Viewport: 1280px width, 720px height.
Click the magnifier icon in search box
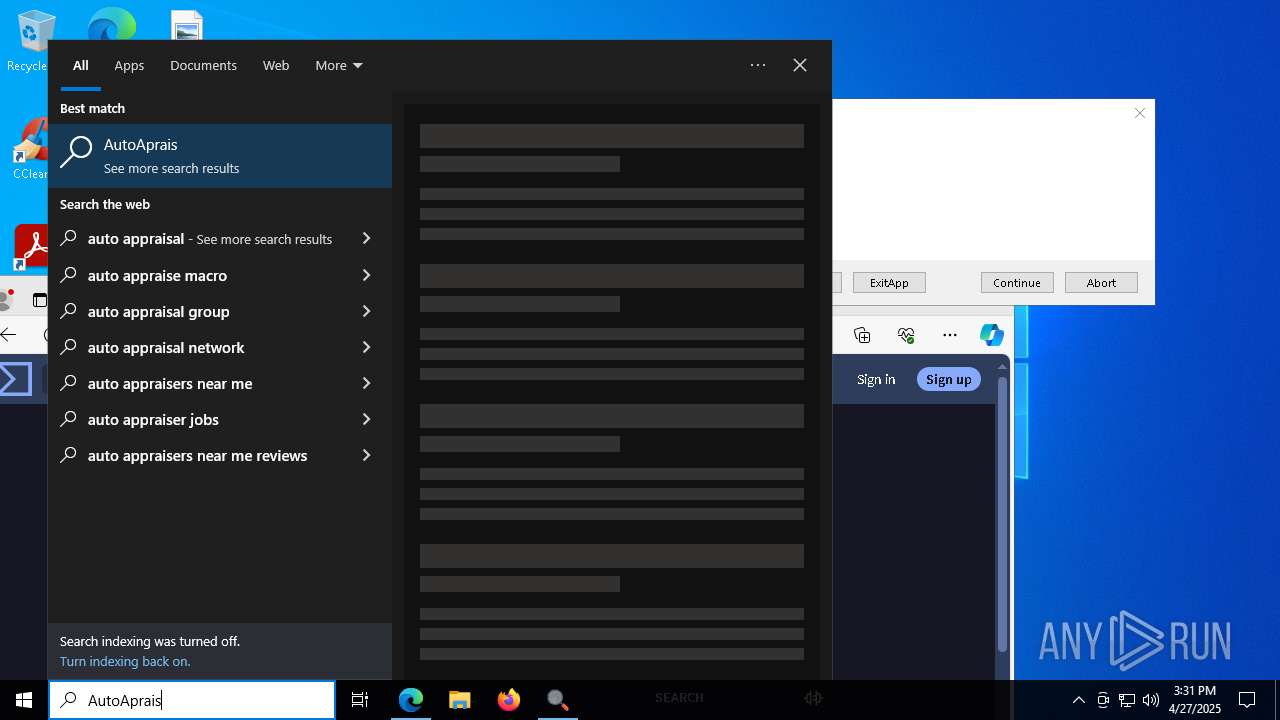click(68, 700)
